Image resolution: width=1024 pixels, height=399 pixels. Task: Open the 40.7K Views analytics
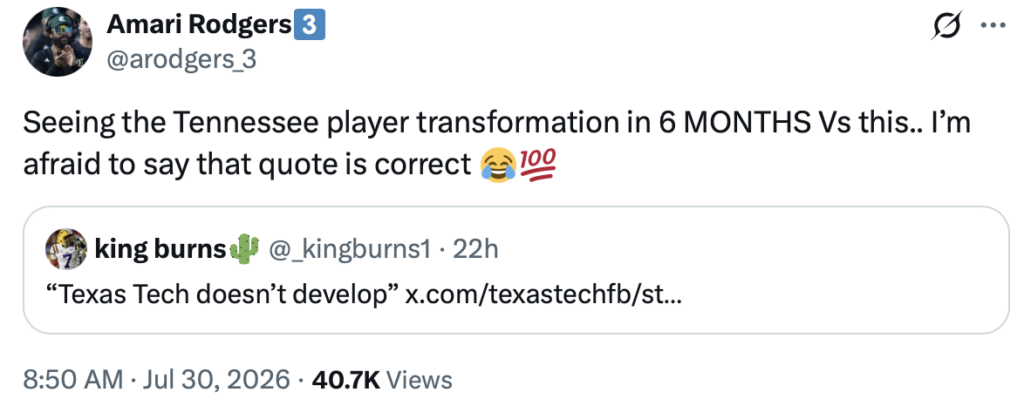click(382, 379)
